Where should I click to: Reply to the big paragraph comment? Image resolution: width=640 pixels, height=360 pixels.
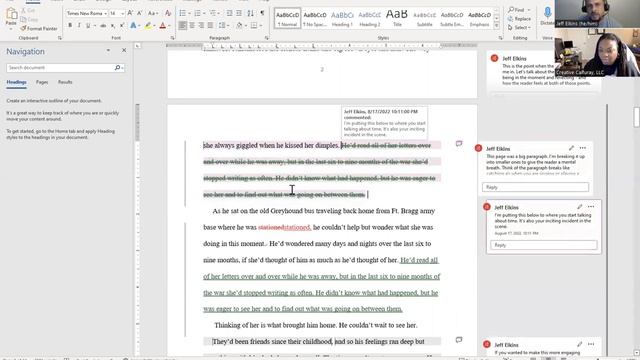(536, 187)
